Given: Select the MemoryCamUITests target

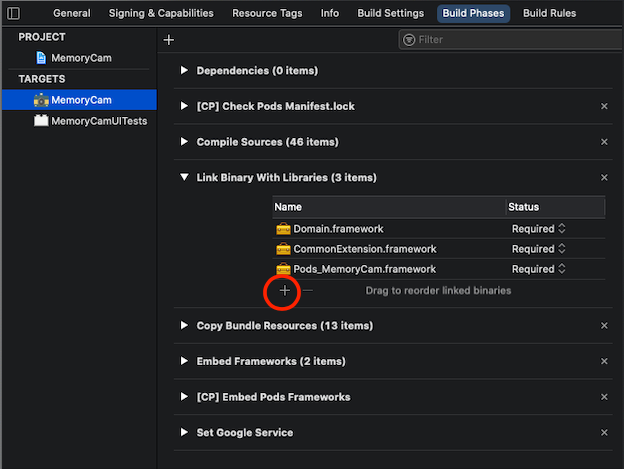Looking at the screenshot, I should [x=79, y=121].
